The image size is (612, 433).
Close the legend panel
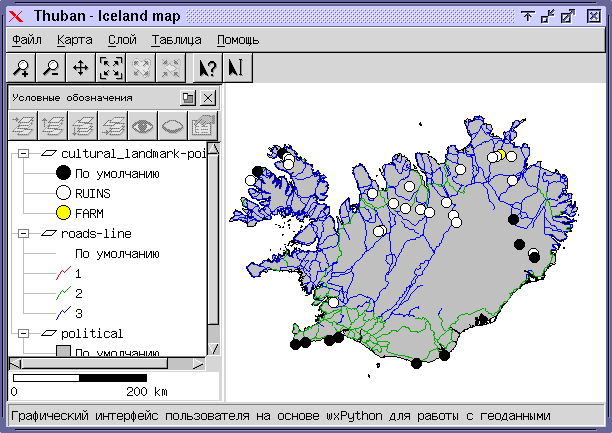(208, 98)
